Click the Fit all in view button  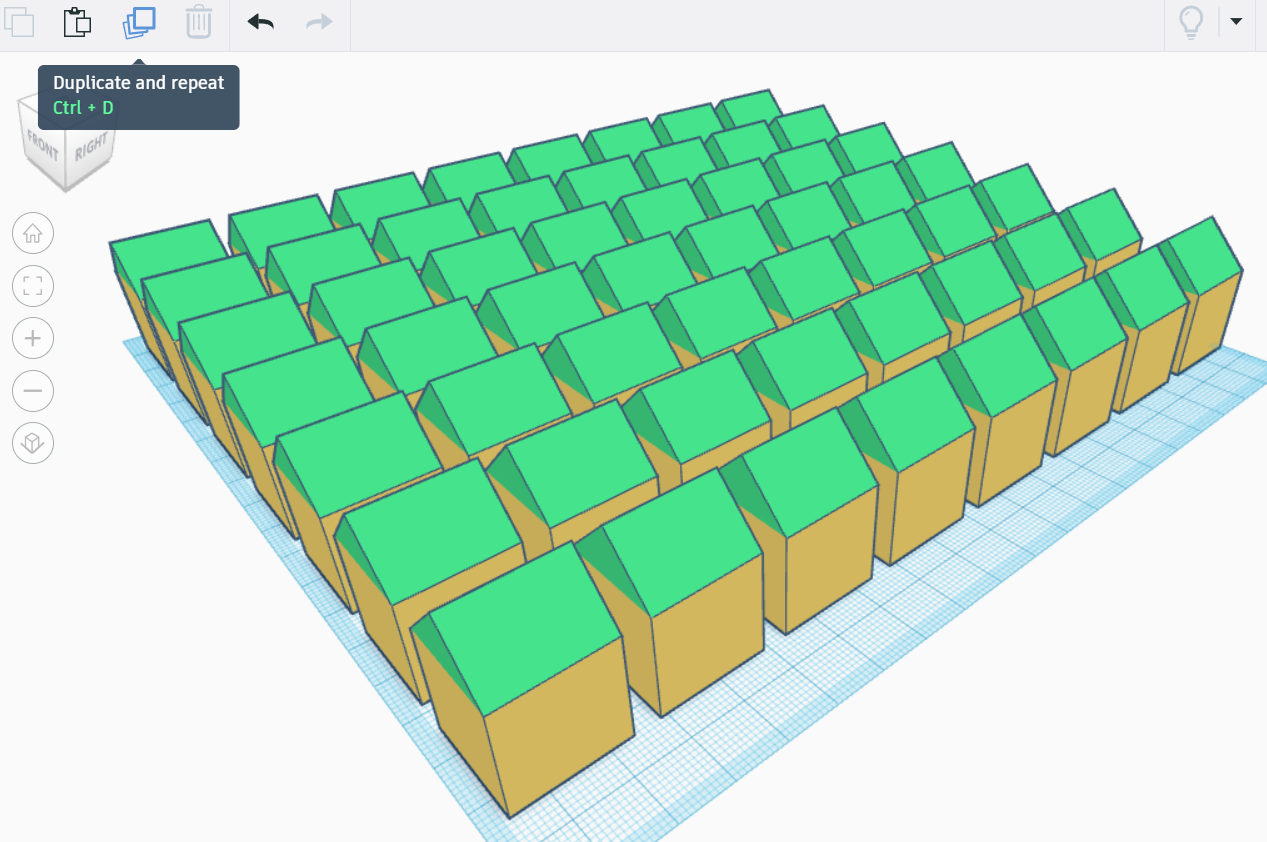[33, 287]
